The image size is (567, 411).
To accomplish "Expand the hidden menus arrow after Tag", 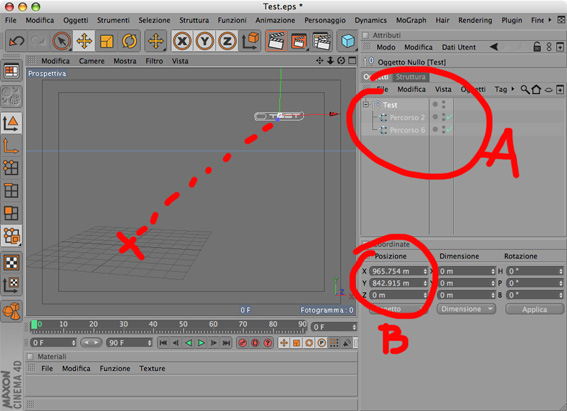I will (x=512, y=89).
